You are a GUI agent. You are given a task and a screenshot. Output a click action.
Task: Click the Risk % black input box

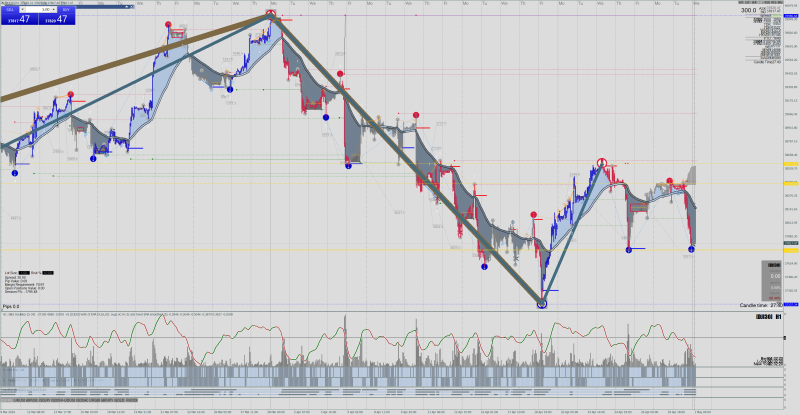(x=48, y=273)
